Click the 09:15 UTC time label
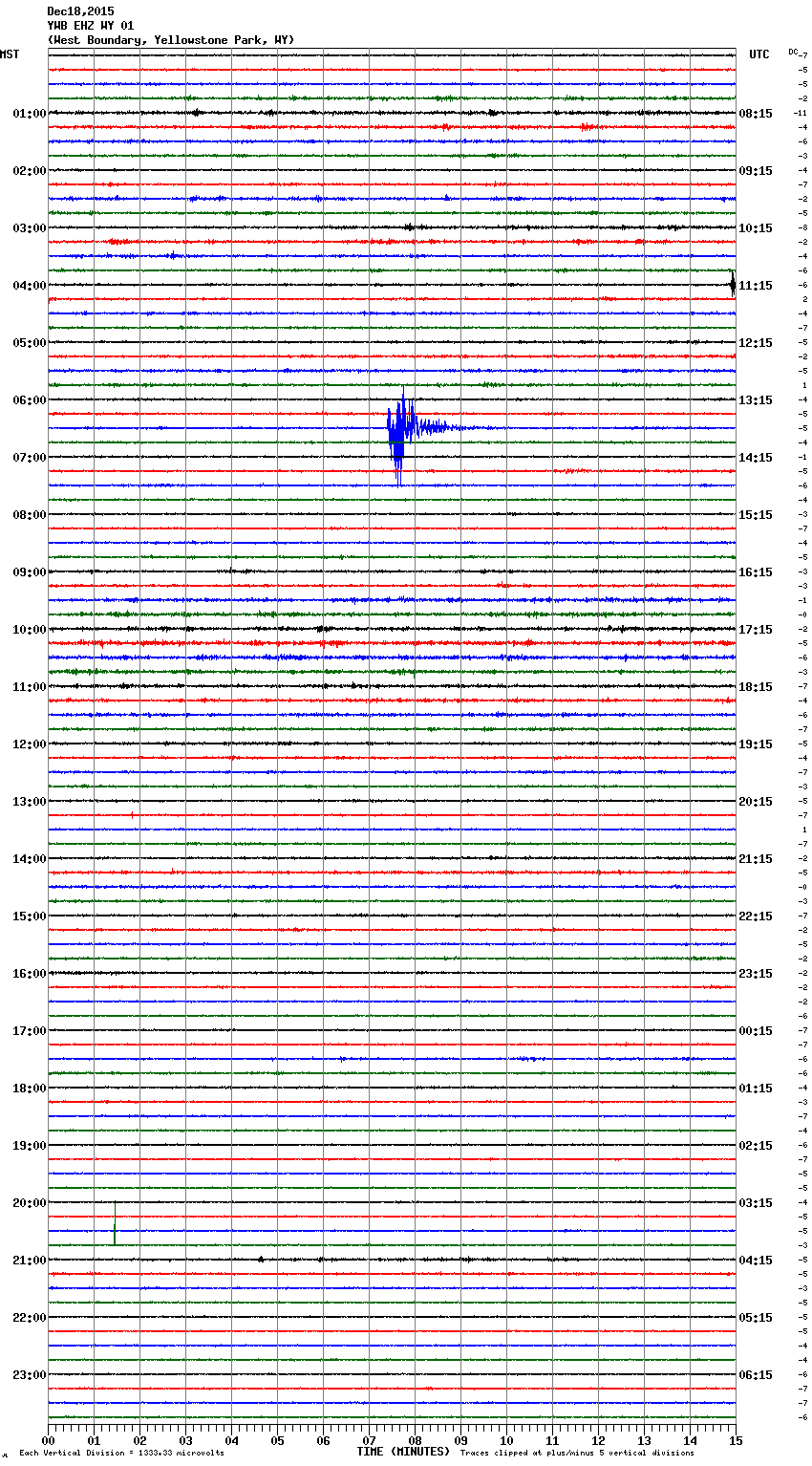This screenshot has height=1466, width=812. (x=756, y=171)
